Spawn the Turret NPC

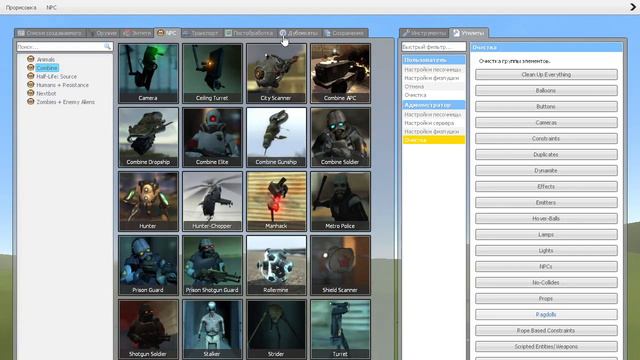click(x=340, y=329)
